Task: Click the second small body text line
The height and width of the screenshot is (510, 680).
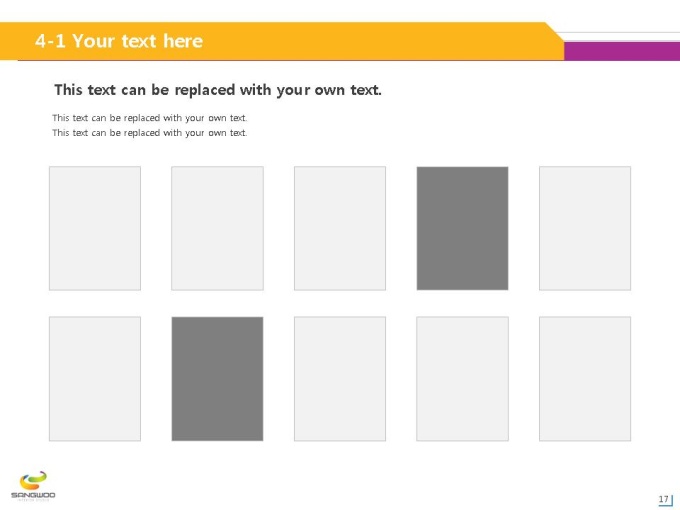Action: click(x=150, y=133)
